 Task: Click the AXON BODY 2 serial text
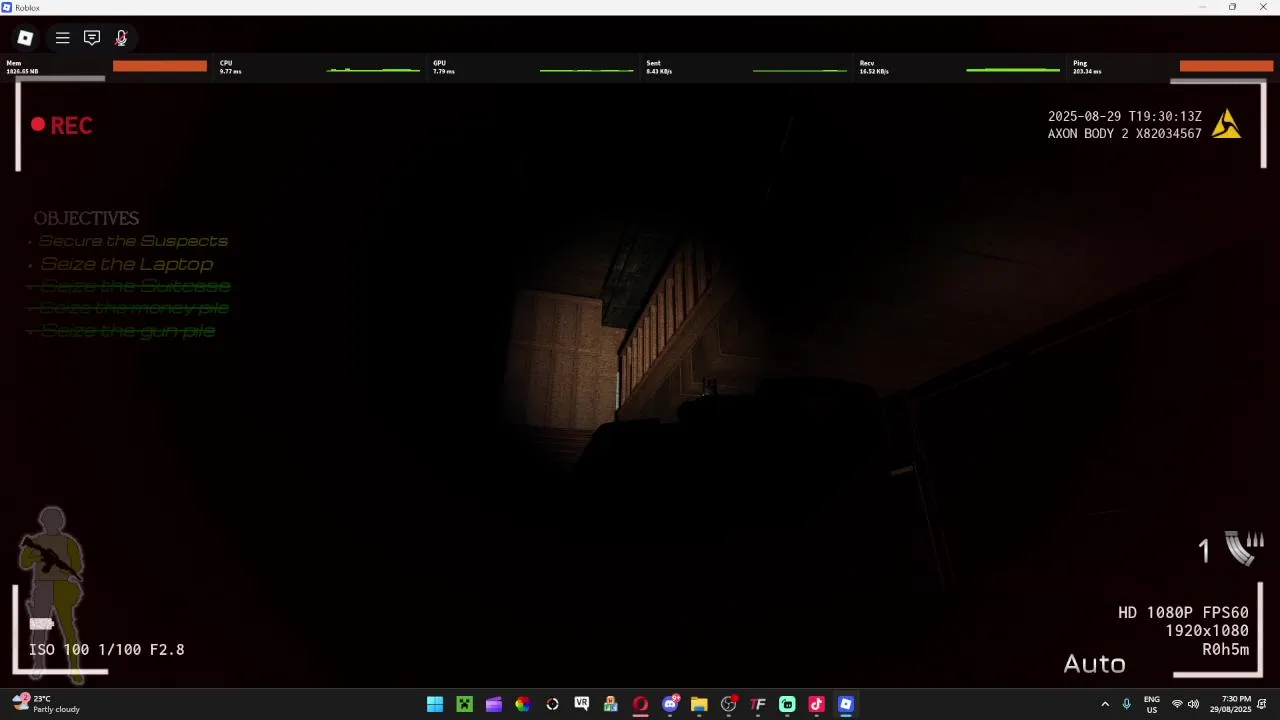click(1125, 134)
